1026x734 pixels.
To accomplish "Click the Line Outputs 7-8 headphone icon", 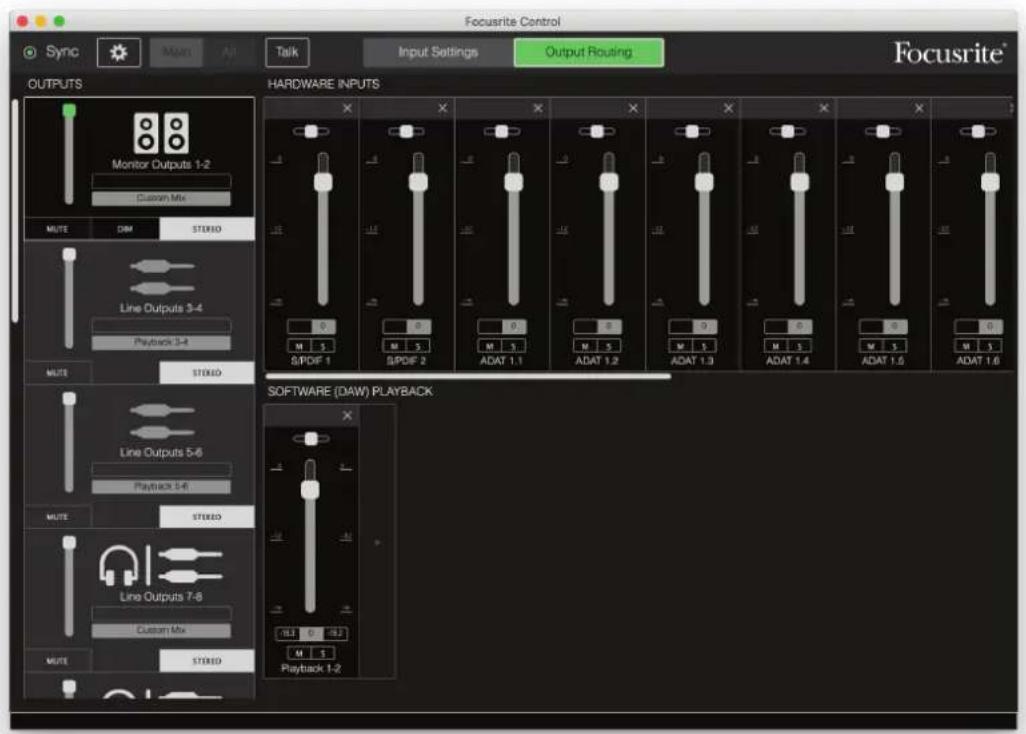I will [x=118, y=566].
